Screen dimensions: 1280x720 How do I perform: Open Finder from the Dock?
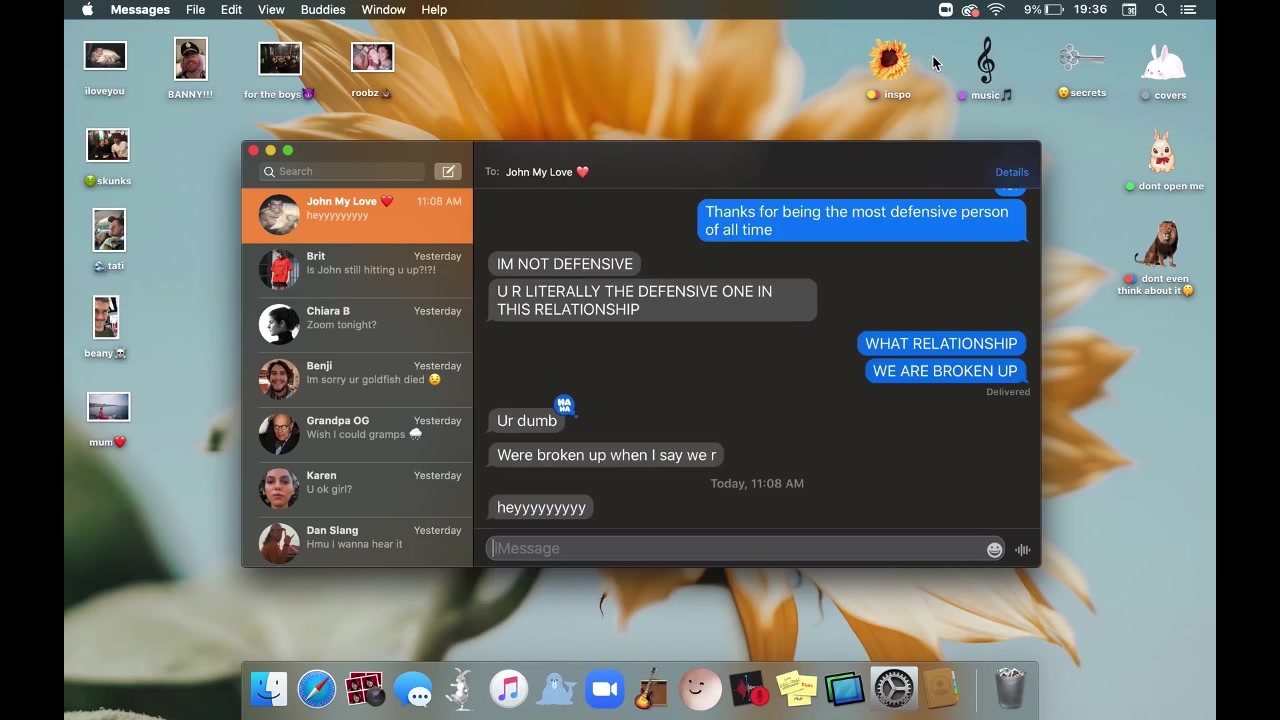[269, 690]
